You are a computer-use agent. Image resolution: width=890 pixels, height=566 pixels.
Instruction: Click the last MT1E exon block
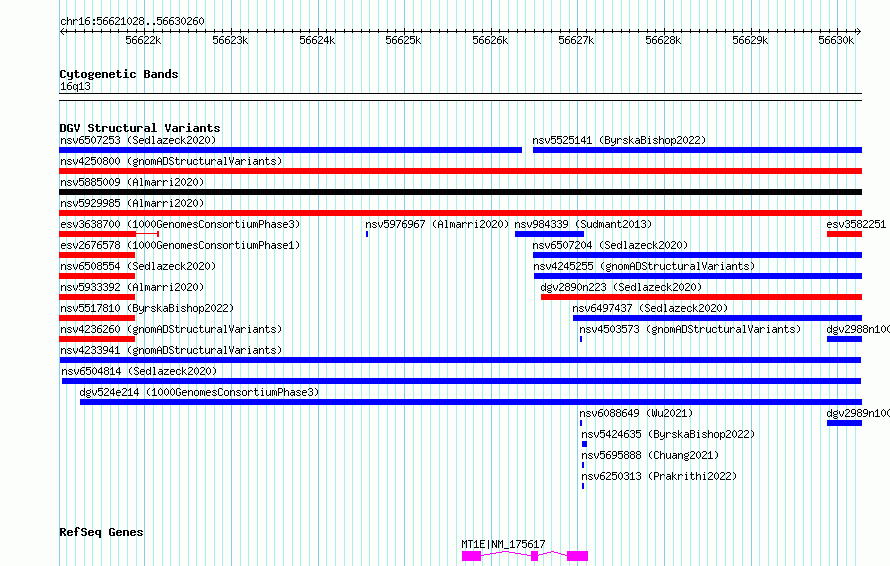tap(577, 556)
